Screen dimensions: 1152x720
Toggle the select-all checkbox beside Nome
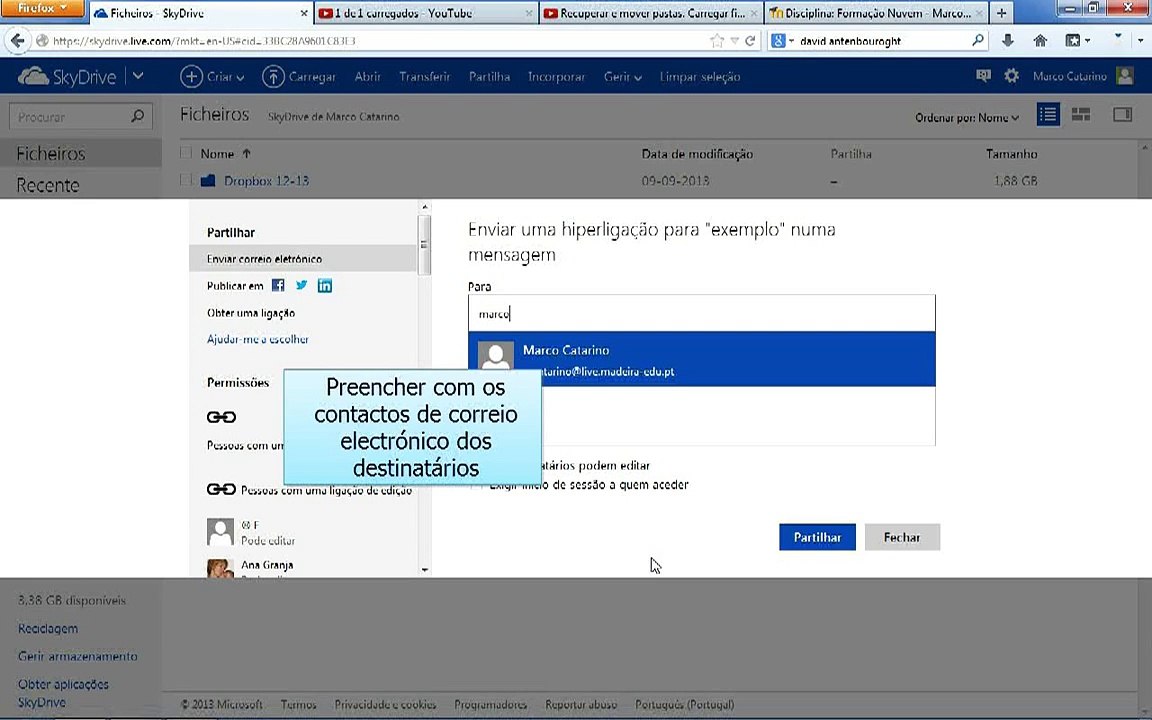[x=186, y=153]
